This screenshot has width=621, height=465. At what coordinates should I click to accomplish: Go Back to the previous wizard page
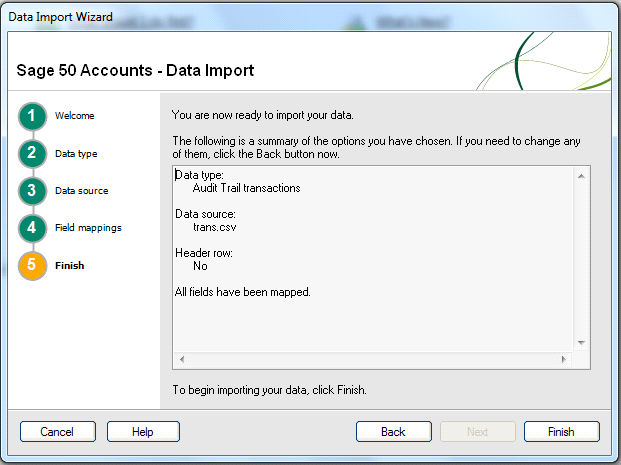[393, 432]
